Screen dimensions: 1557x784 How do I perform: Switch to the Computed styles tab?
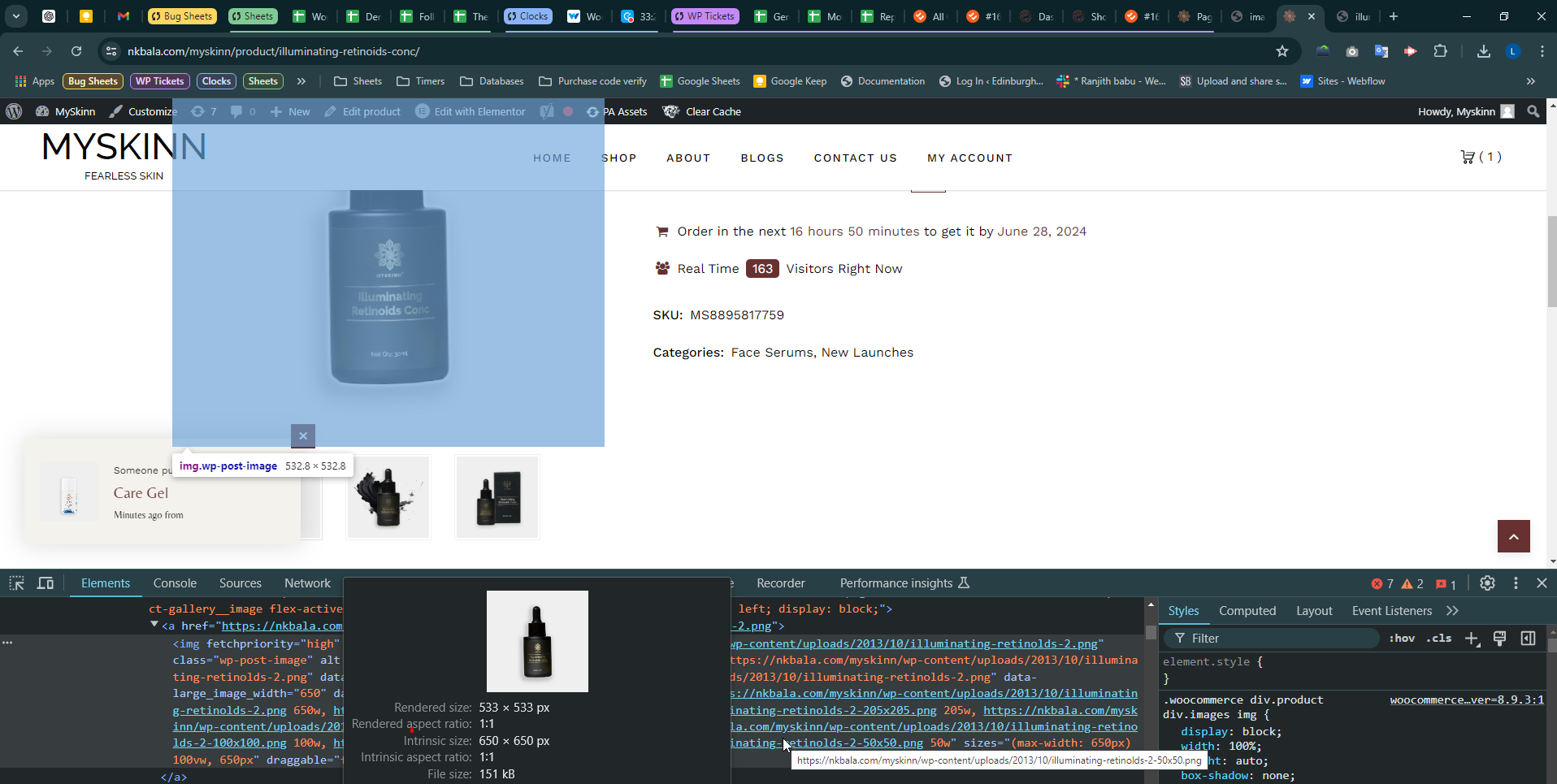[1247, 611]
